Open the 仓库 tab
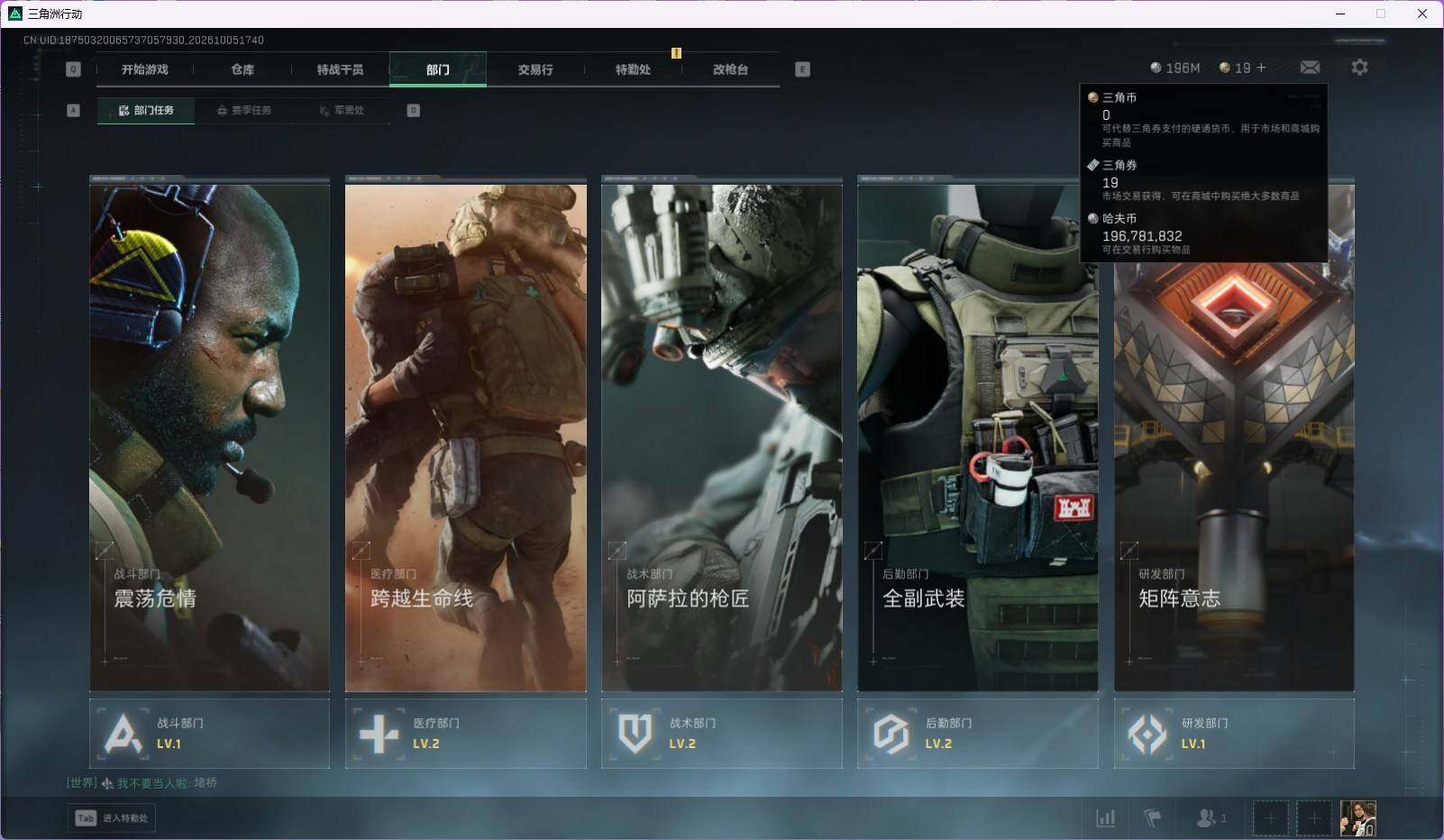This screenshot has width=1444, height=840. 242,69
